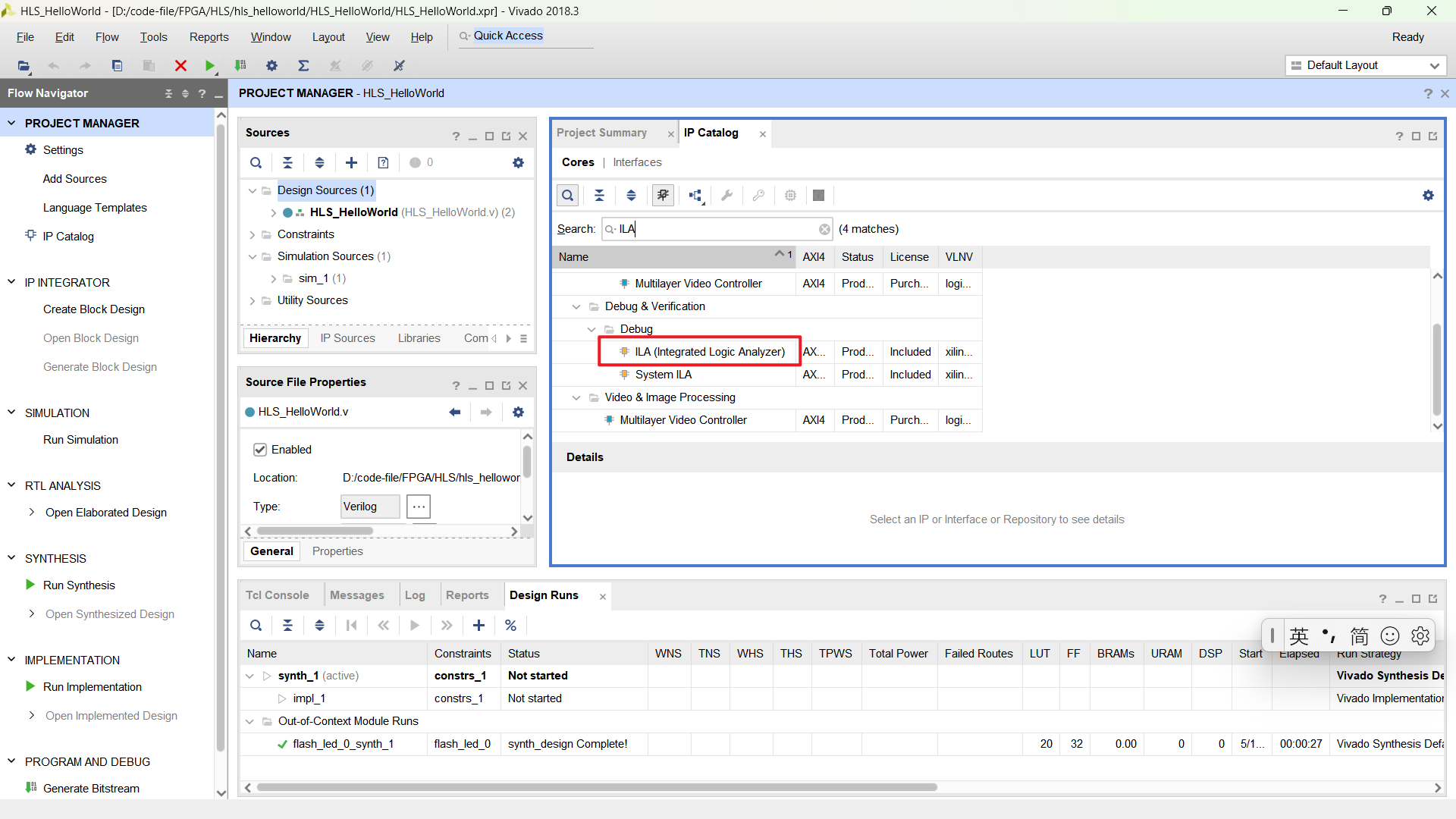Open the Flow menu
The image size is (1456, 819).
pos(107,37)
